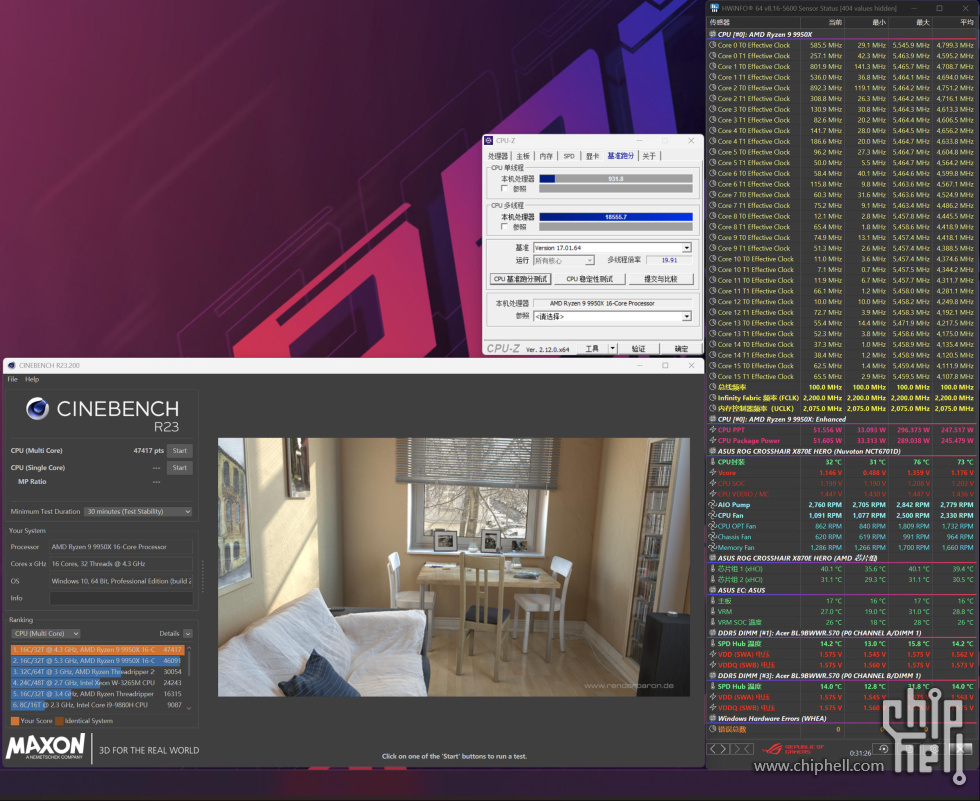Tick 参照 checkbox under CPU 单线程

504,189
